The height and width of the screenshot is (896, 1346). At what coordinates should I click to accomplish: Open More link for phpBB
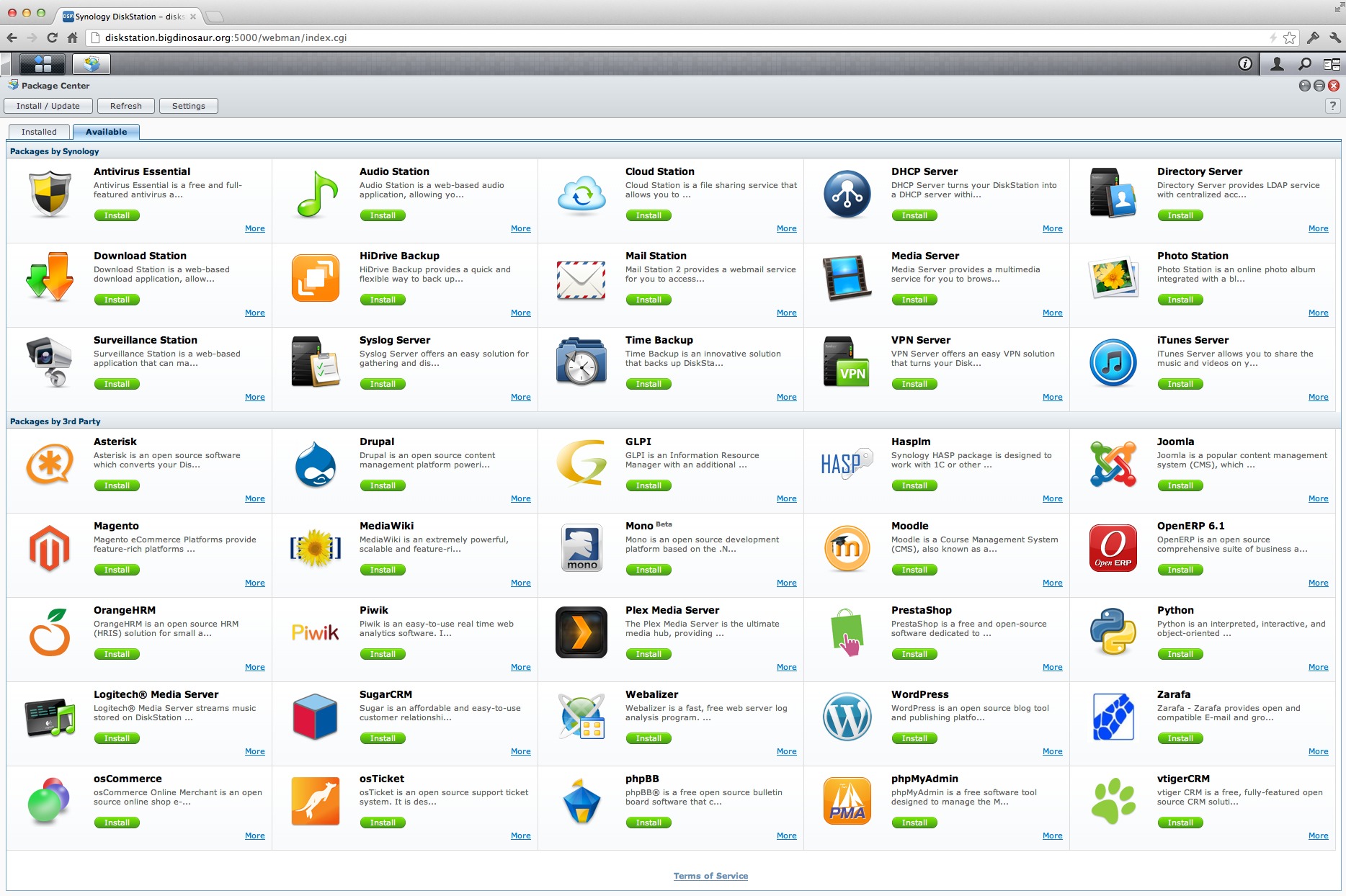787,835
